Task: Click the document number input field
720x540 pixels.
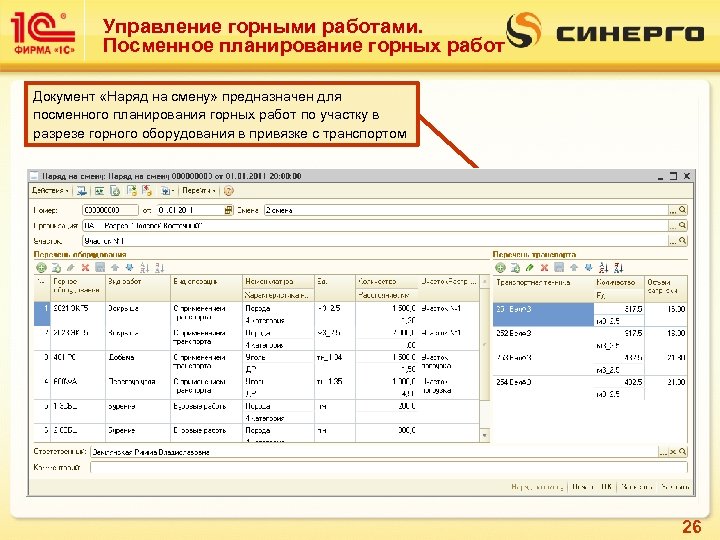Action: (x=110, y=210)
